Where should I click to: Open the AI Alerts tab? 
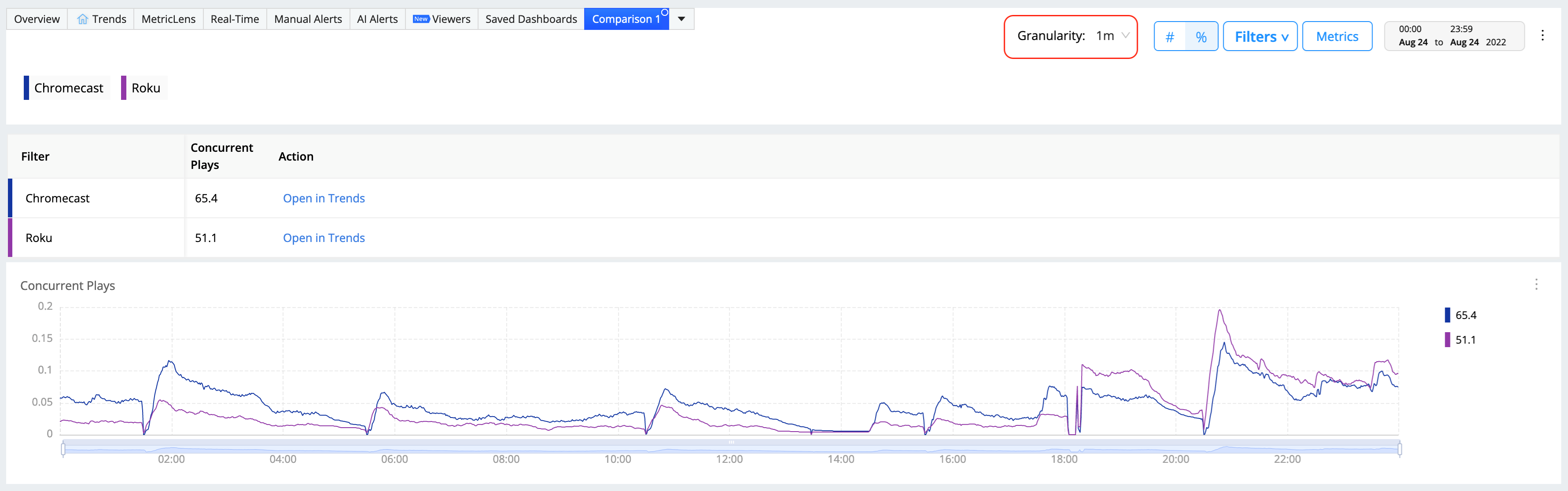click(x=377, y=19)
